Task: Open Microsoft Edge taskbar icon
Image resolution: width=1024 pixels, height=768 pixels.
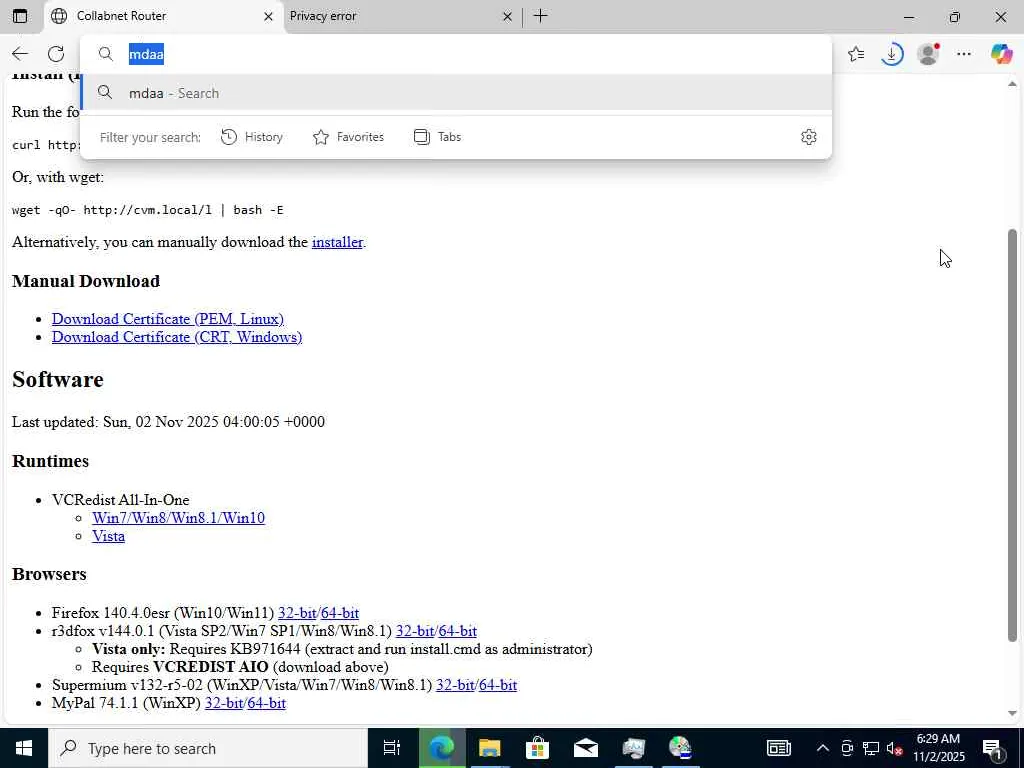Action: coord(441,748)
